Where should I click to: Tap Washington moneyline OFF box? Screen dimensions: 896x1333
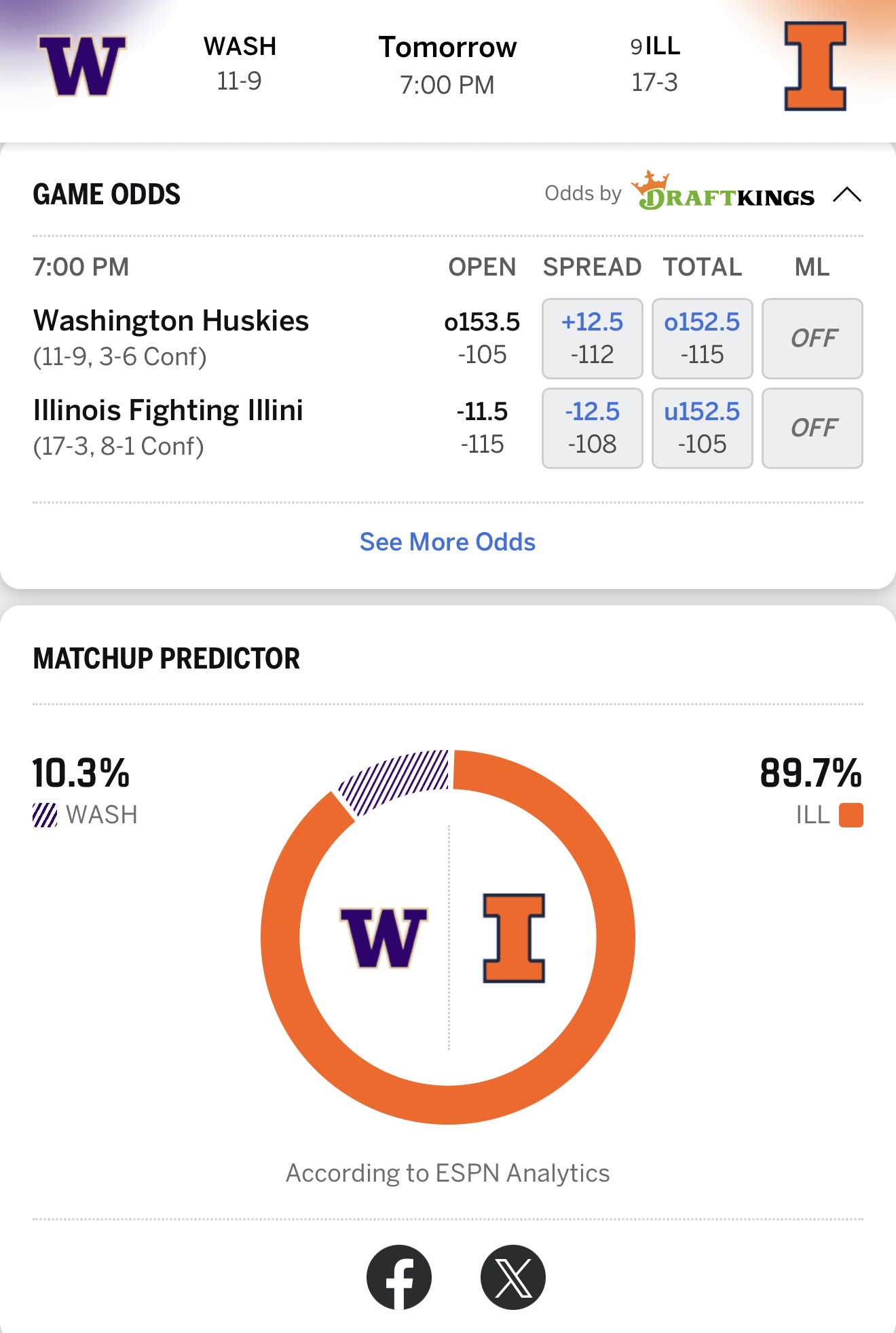click(812, 338)
